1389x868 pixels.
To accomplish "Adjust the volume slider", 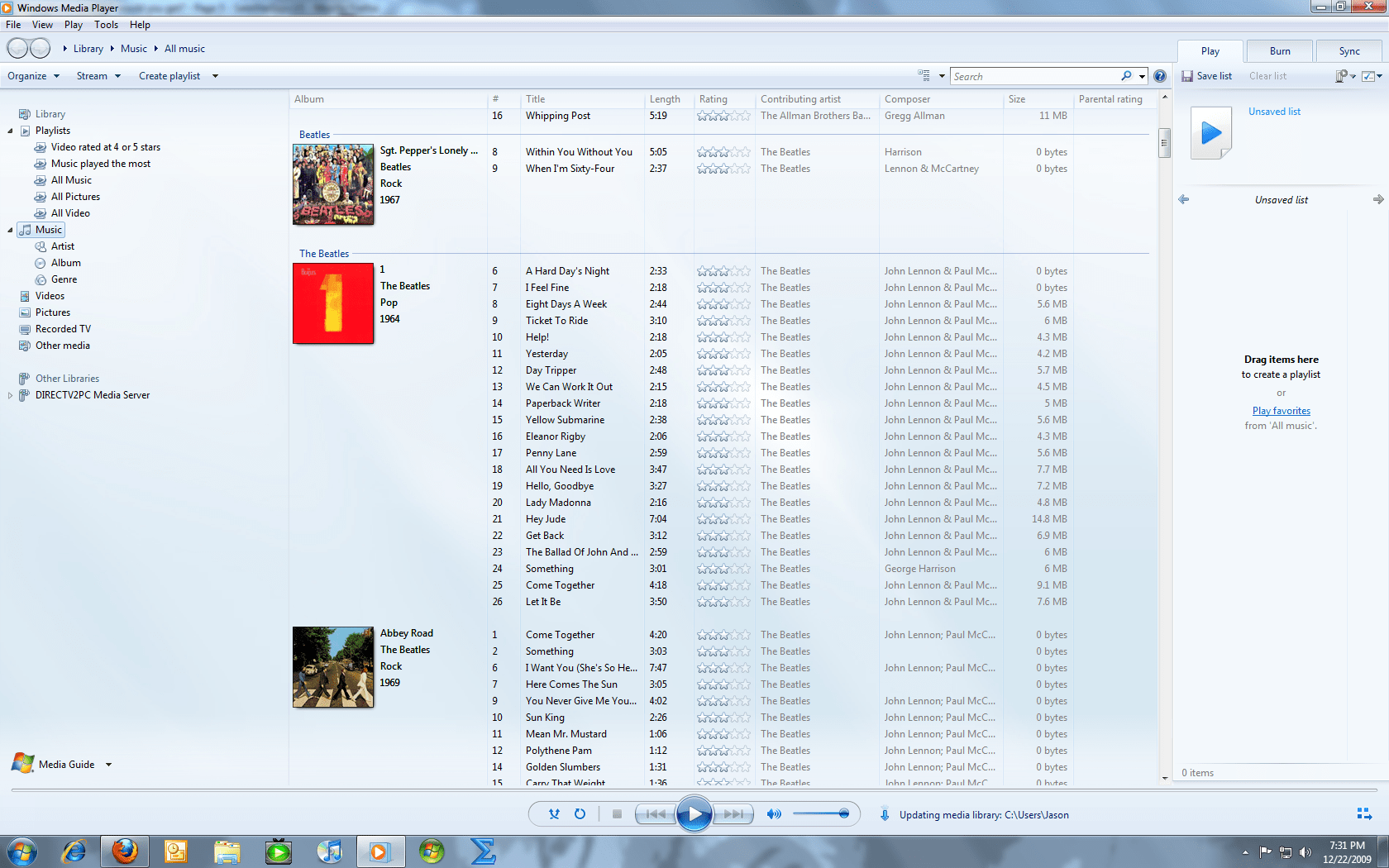I will coord(820,814).
